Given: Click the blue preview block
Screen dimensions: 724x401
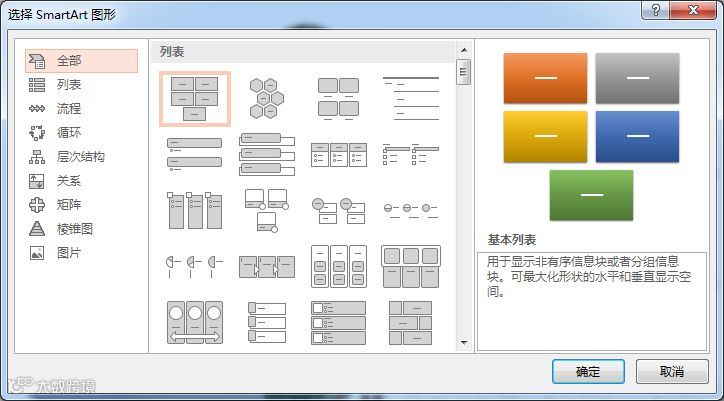Looking at the screenshot, I should pyautogui.click(x=637, y=137).
